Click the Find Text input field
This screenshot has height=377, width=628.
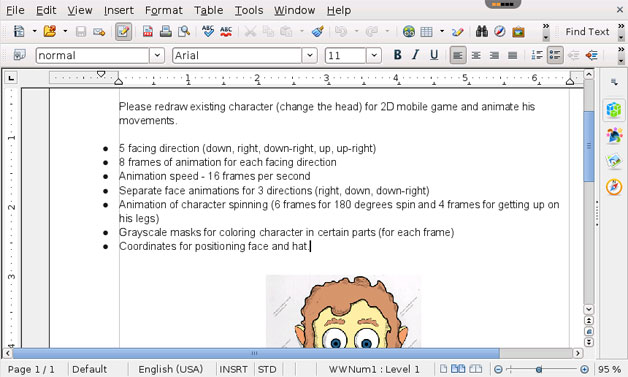click(x=587, y=32)
